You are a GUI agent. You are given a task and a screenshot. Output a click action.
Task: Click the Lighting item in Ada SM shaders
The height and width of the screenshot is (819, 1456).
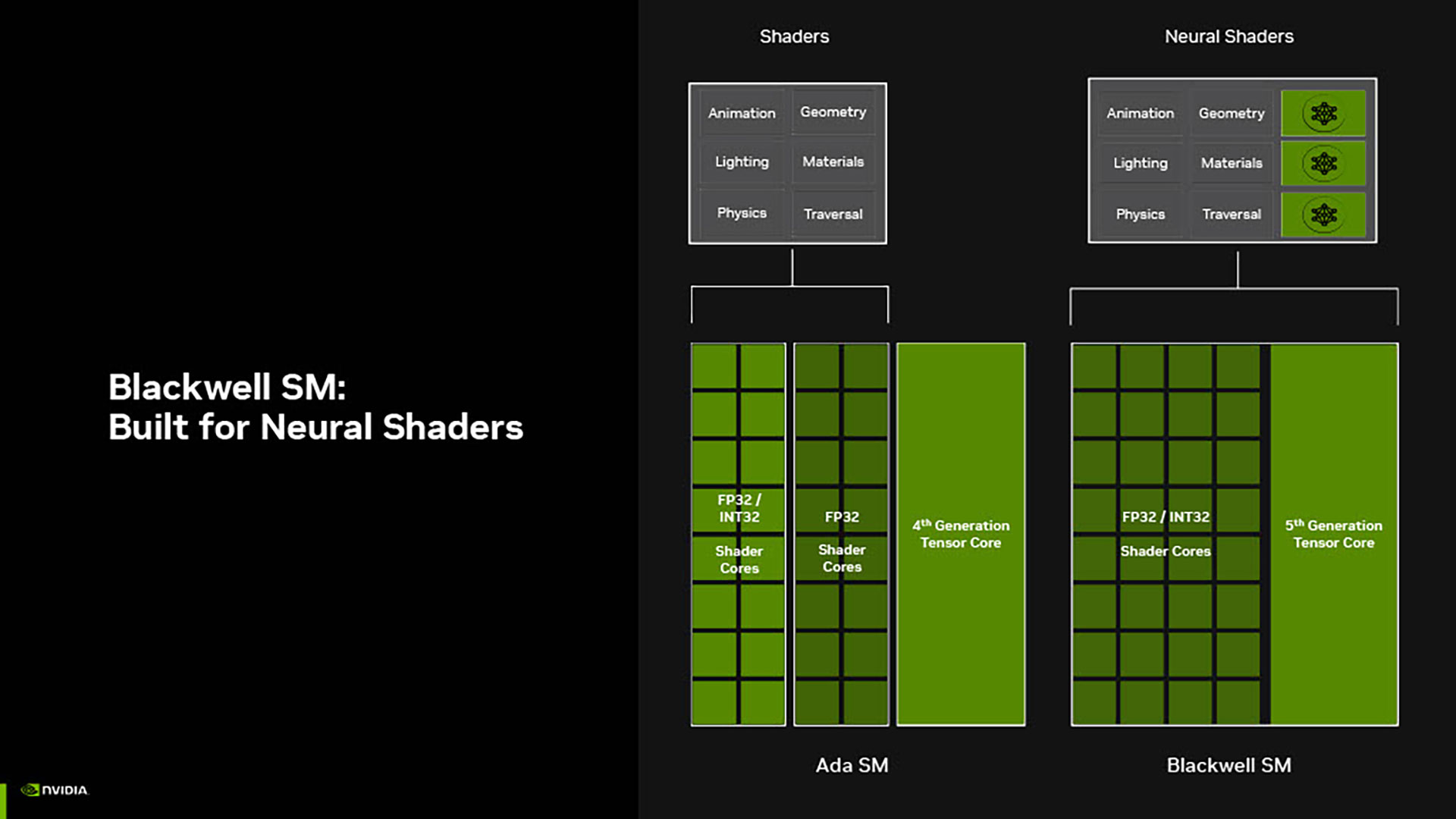tap(740, 161)
